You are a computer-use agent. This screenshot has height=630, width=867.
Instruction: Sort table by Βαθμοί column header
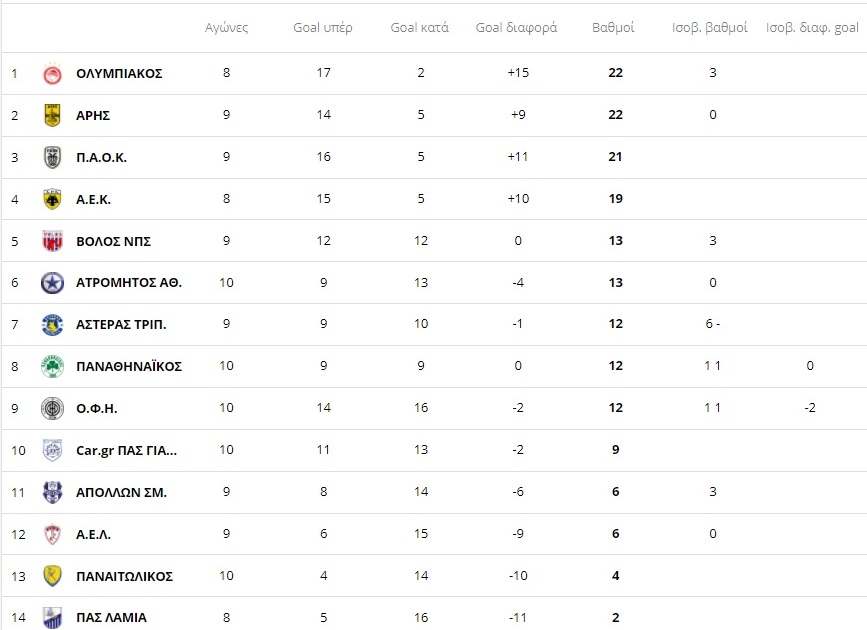[x=613, y=27]
